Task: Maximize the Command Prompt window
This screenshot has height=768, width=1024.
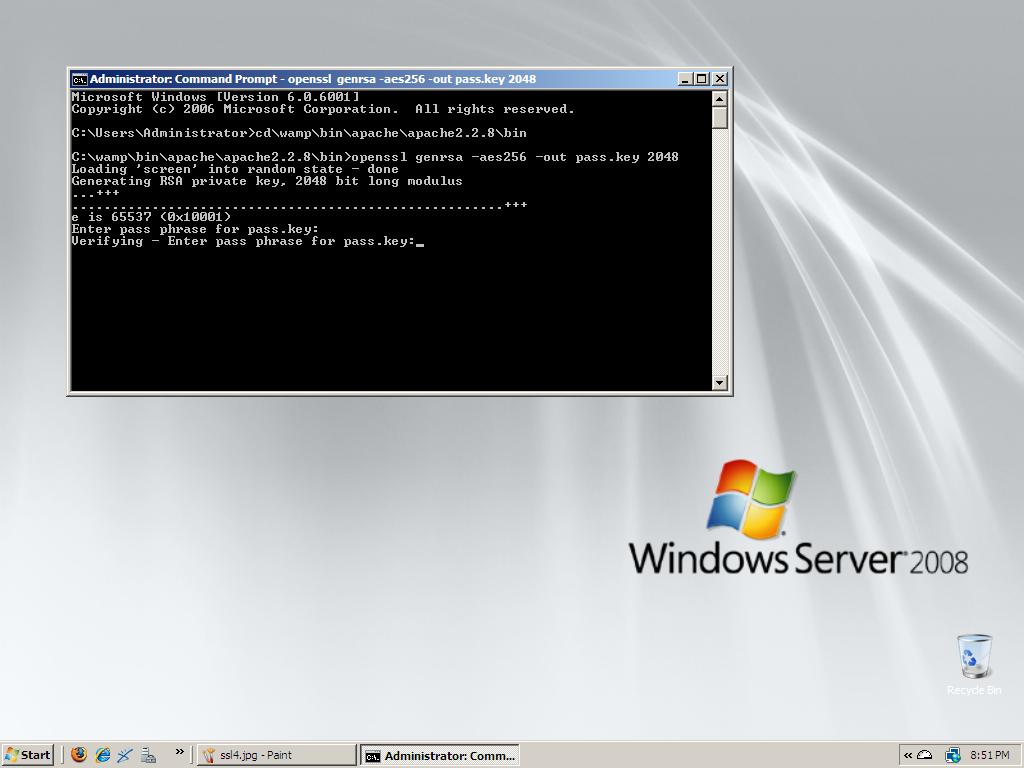Action: coord(702,79)
